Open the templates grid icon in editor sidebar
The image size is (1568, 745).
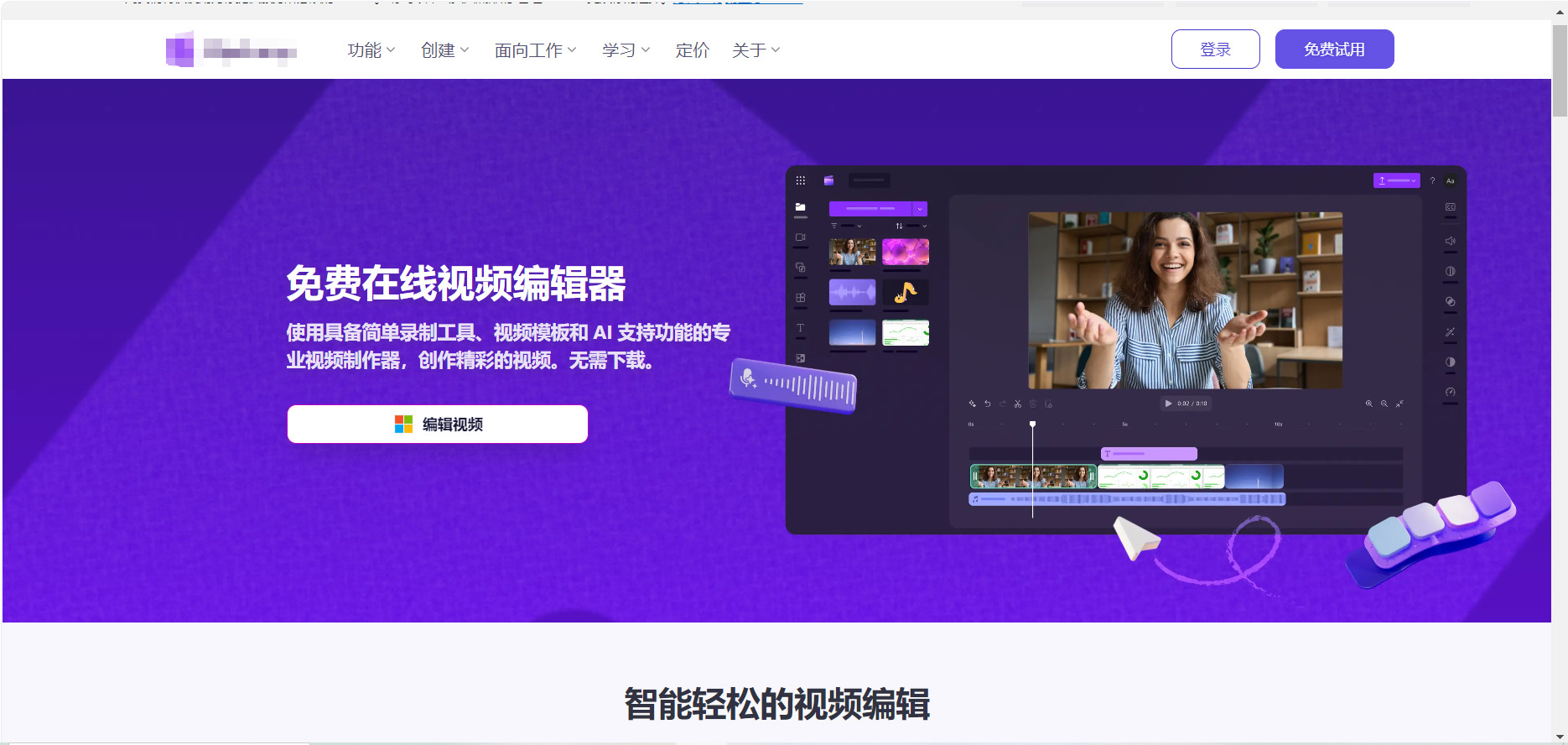point(801,298)
